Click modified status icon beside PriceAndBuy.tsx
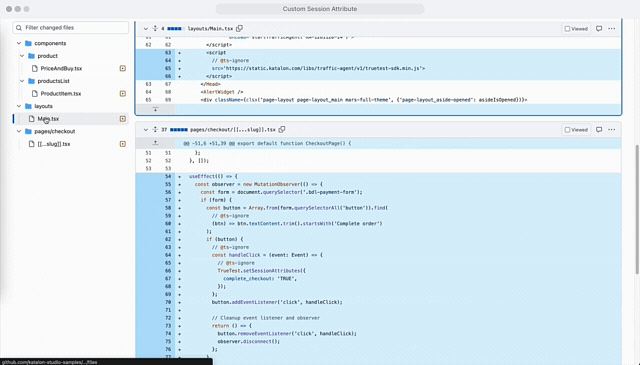640x365 pixels. (x=122, y=69)
